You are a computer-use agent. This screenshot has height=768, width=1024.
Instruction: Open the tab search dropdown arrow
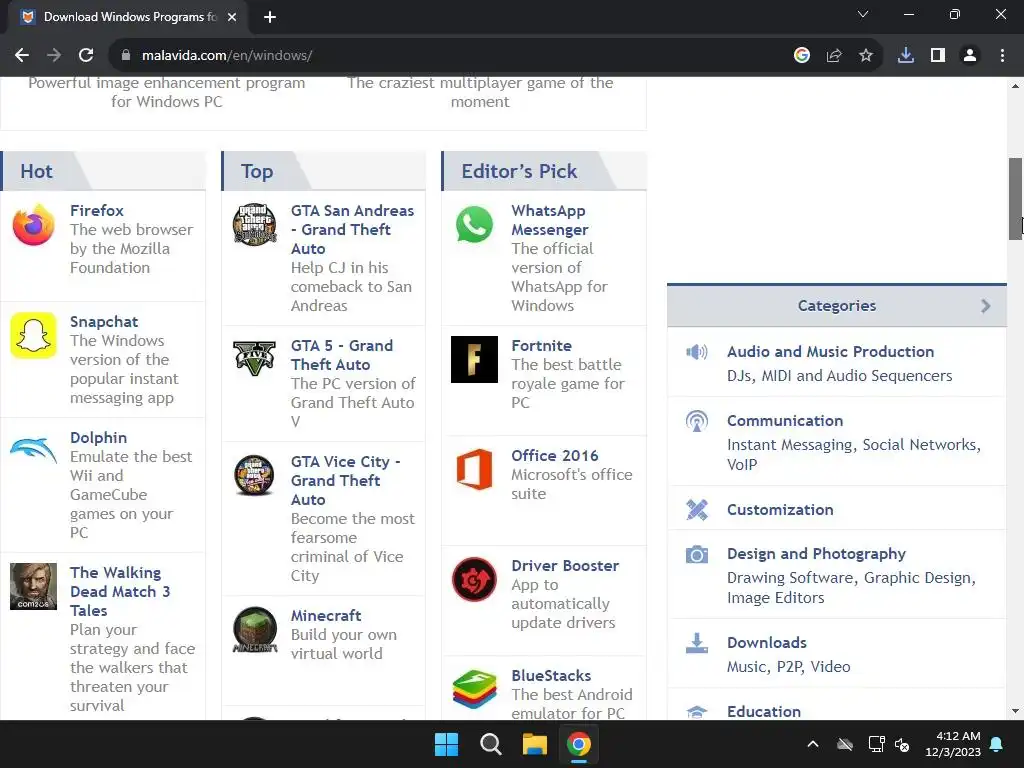pyautogui.click(x=863, y=15)
